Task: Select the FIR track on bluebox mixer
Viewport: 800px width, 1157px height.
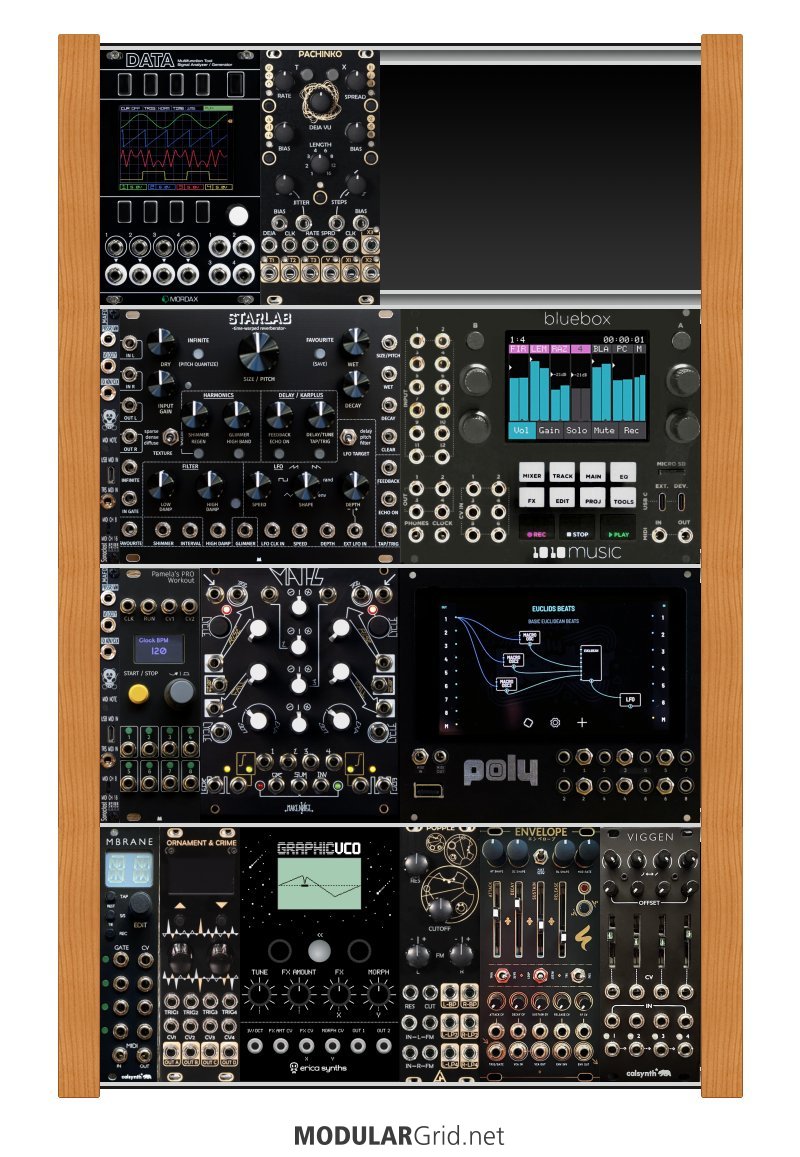Action: tap(519, 349)
